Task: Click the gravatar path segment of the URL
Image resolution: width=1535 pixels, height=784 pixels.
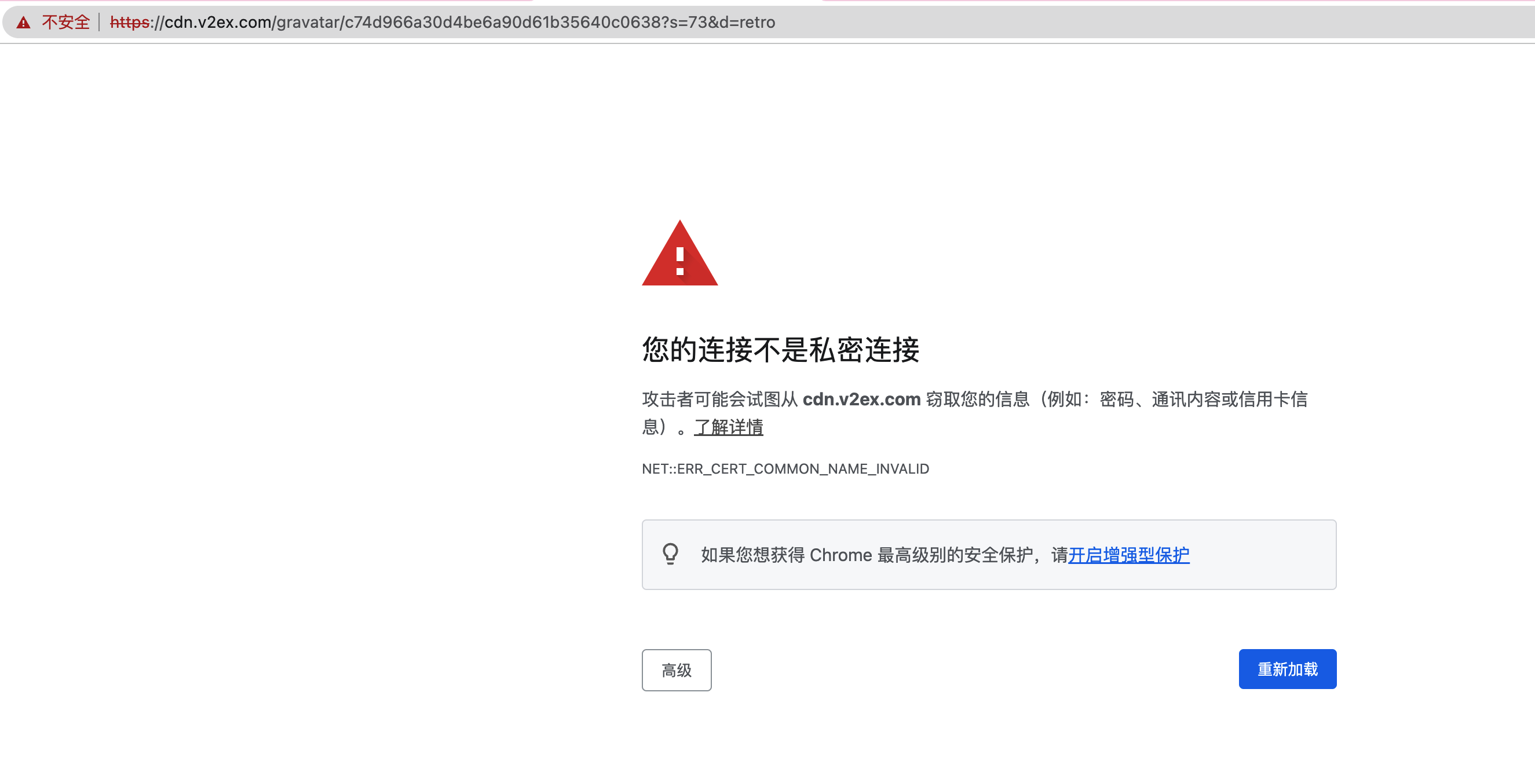Action: tap(308, 23)
